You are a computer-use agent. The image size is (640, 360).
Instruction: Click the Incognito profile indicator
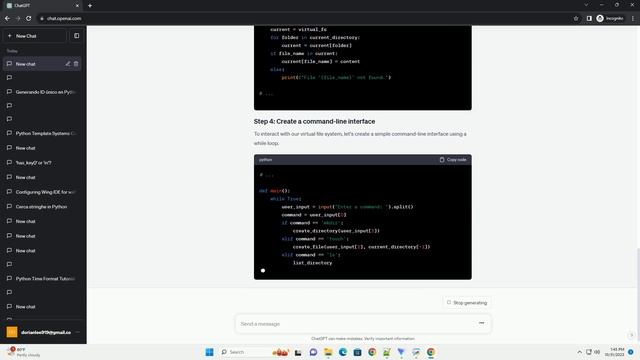click(610, 18)
